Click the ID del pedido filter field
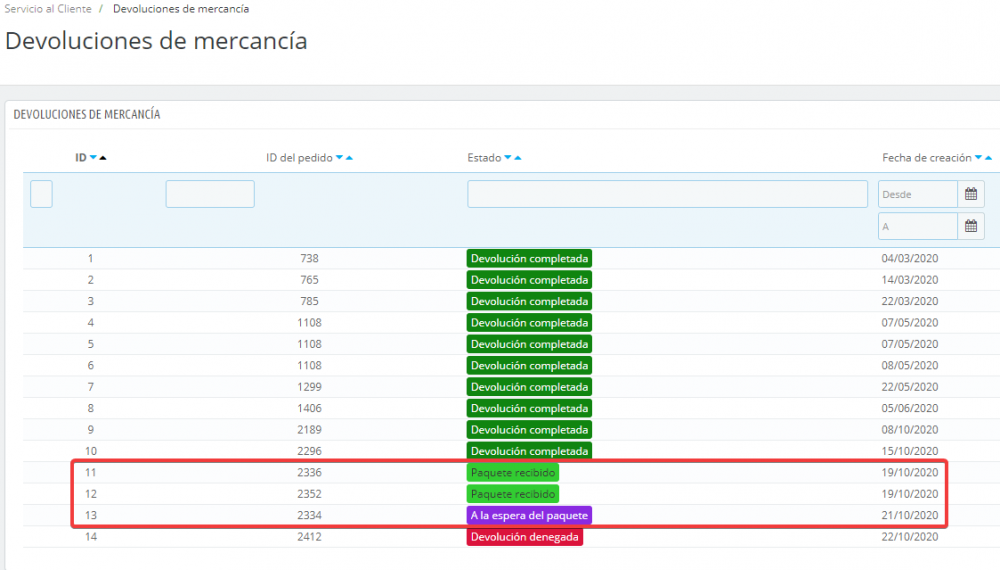The image size is (1000, 570). [210, 194]
